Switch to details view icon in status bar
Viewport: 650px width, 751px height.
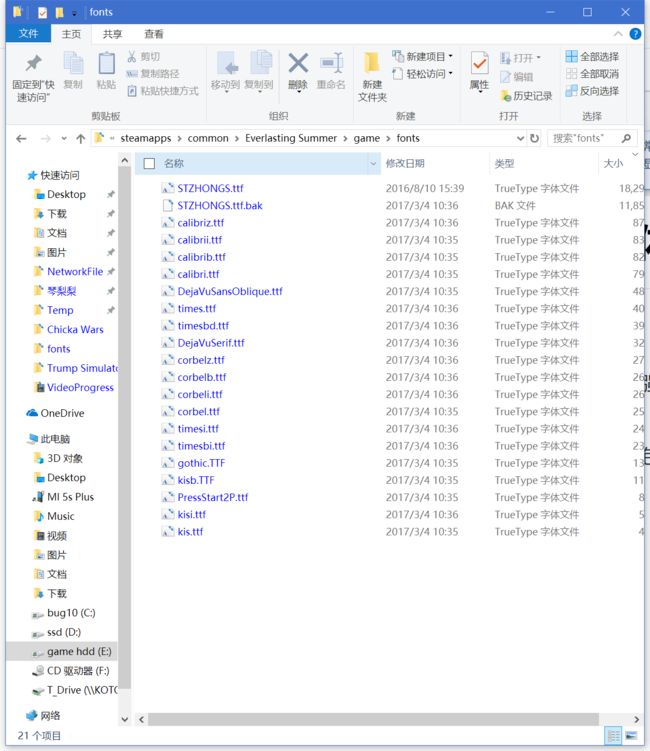pos(613,735)
